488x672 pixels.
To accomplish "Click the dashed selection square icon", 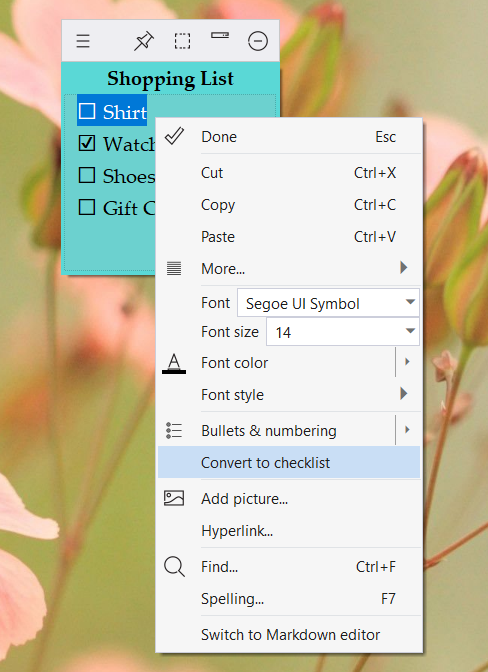I will tap(182, 41).
